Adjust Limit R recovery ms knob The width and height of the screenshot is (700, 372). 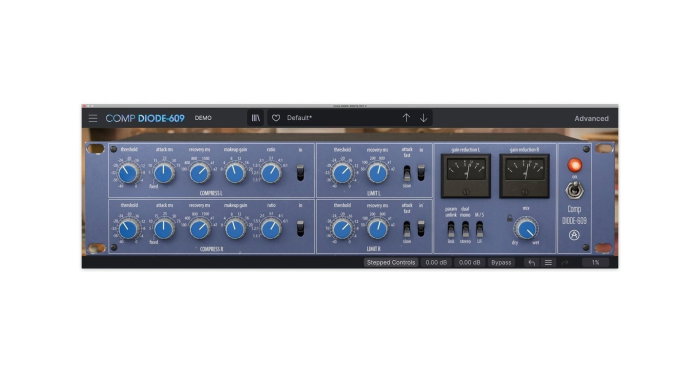[378, 229]
